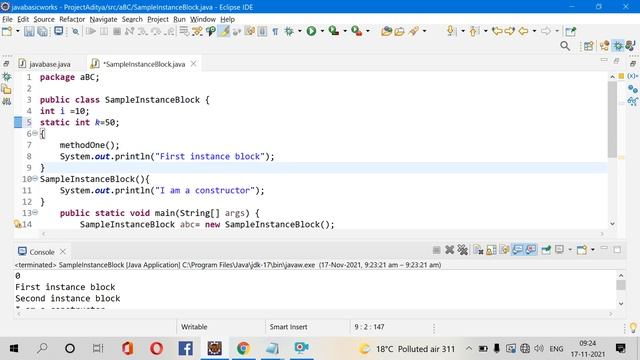This screenshot has height=360, width=640.
Task: Click the Pin Console icon
Action: point(546,250)
